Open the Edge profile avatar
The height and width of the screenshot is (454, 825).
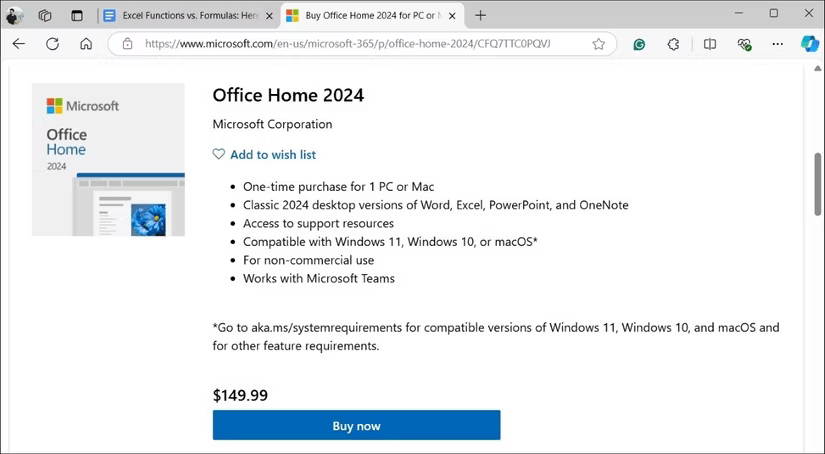click(x=14, y=15)
